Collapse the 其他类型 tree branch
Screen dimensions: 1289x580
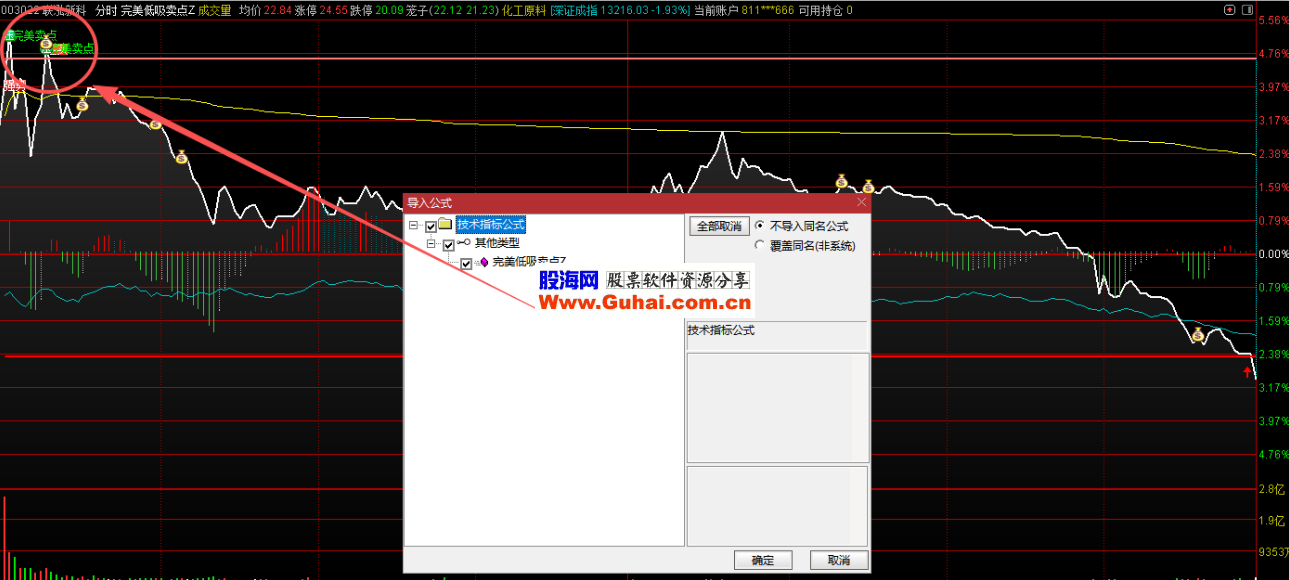point(431,244)
